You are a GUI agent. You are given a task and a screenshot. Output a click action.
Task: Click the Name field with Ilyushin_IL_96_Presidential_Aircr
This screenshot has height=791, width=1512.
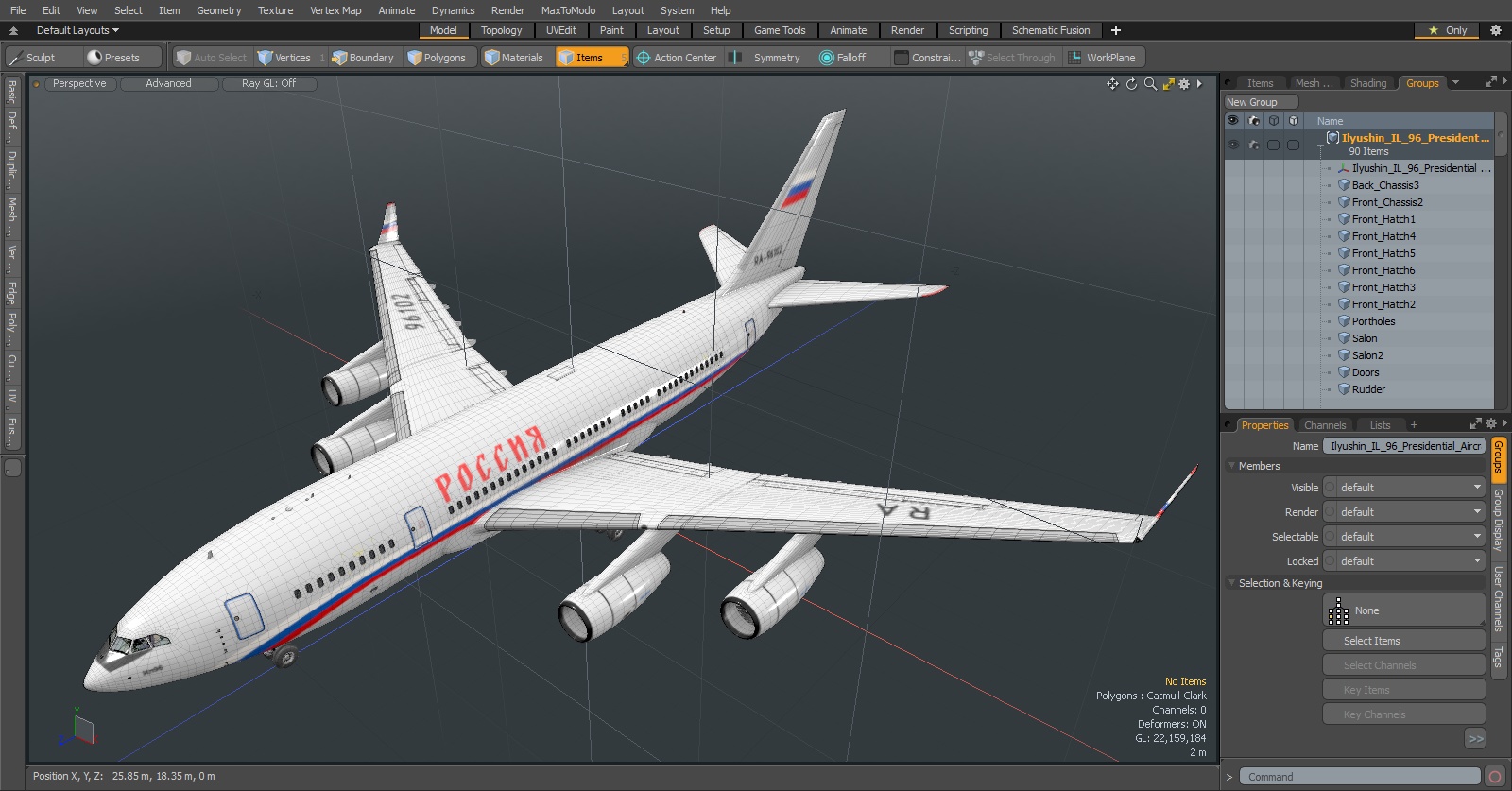click(1404, 446)
